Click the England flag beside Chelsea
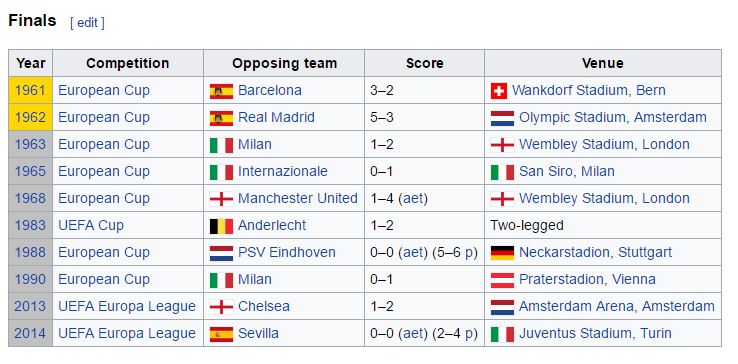Screen dimensions: 738x364 (221, 307)
